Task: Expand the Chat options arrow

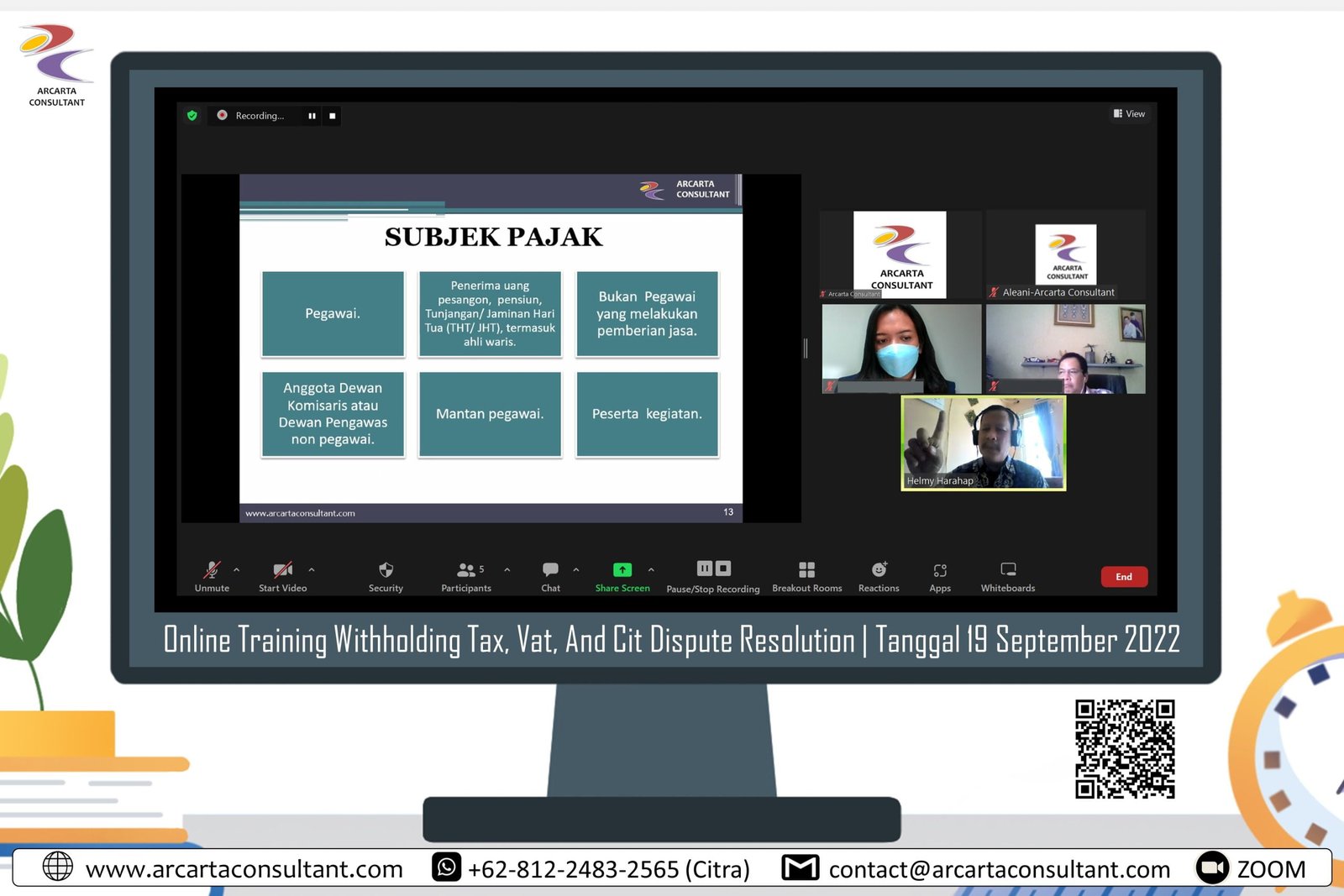Action: (x=576, y=569)
